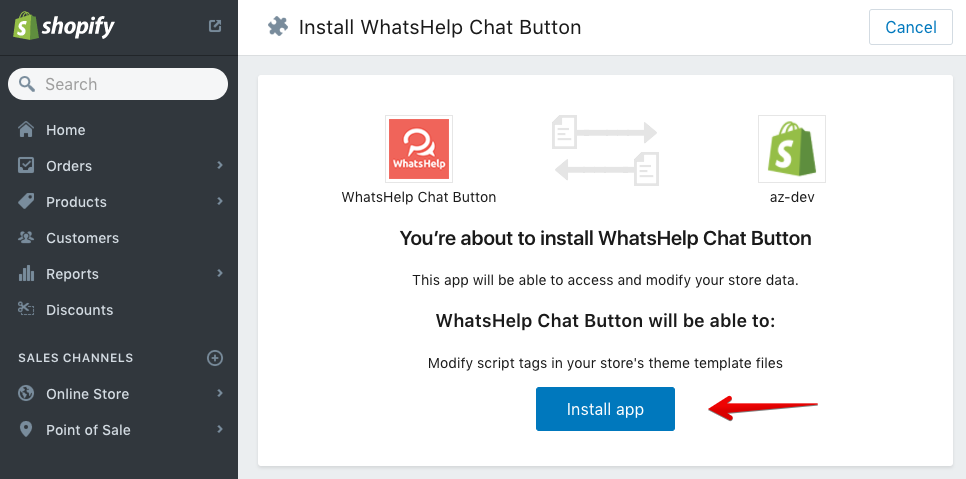Expand the Reports submenu chevron
The height and width of the screenshot is (479, 966).
(x=220, y=273)
